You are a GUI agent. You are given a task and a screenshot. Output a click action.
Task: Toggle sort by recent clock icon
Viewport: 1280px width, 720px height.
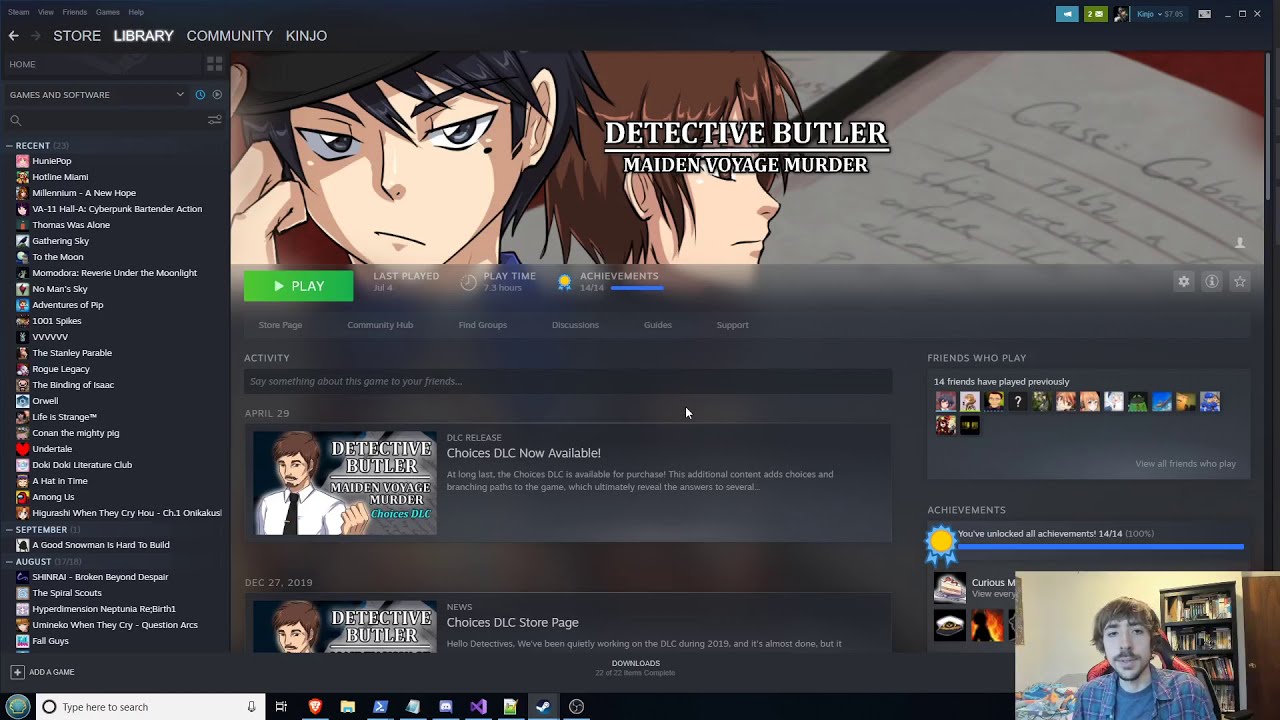click(x=200, y=95)
